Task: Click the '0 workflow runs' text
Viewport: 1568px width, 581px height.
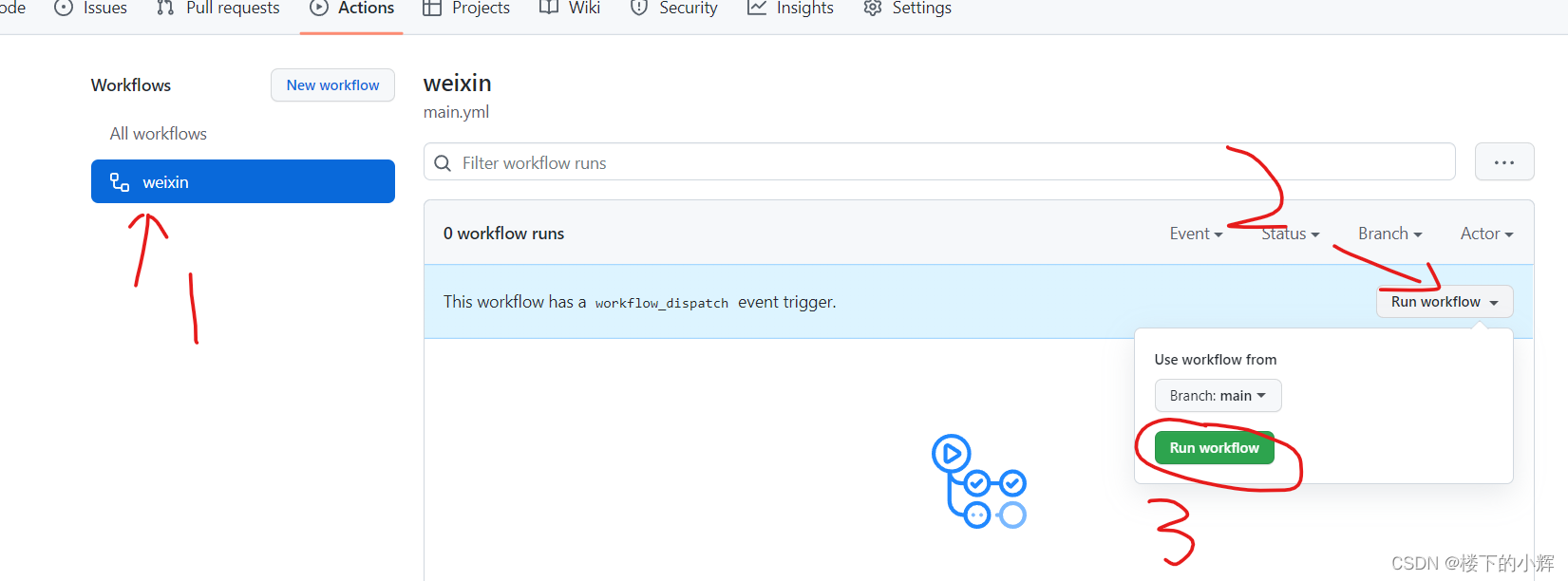Action: 503,234
